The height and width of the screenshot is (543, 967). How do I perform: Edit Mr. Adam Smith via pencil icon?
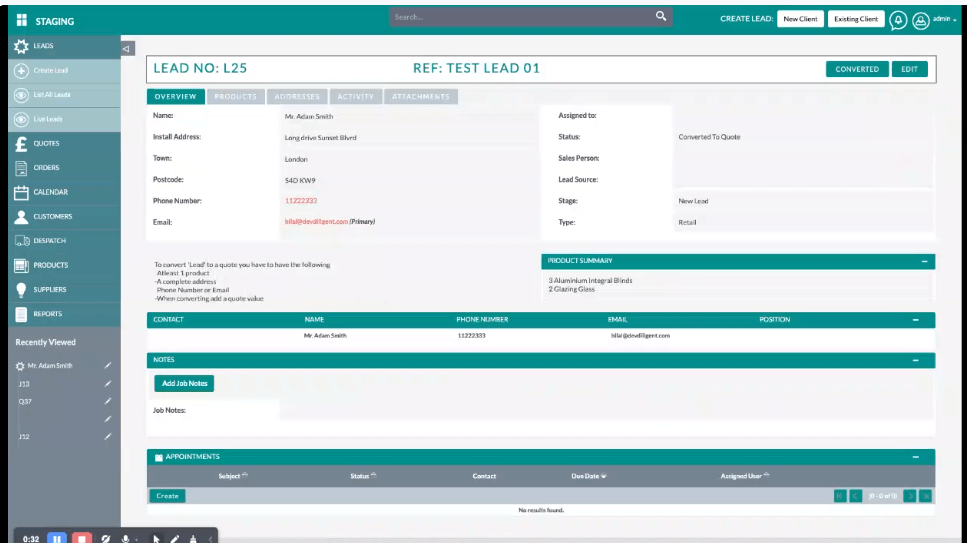click(x=108, y=365)
